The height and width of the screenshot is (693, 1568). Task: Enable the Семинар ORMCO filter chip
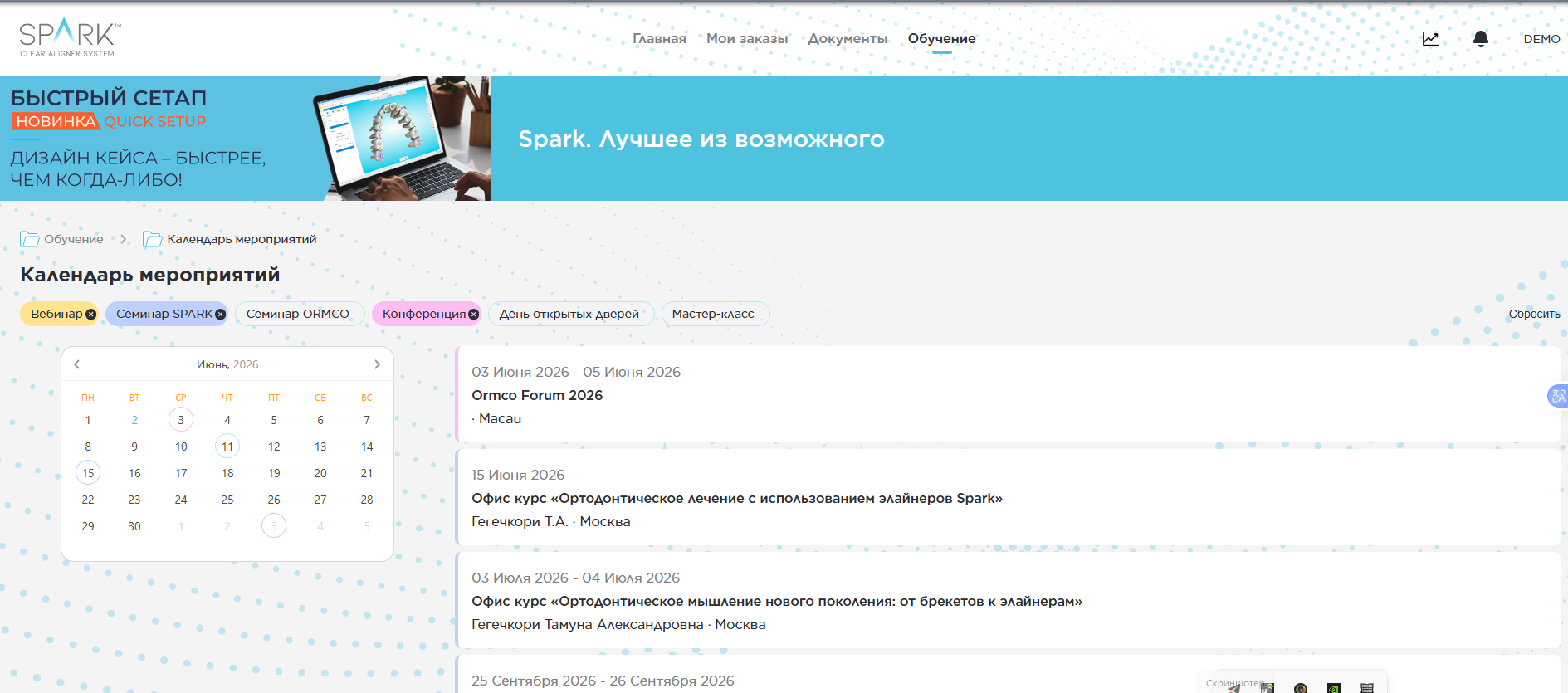point(299,314)
